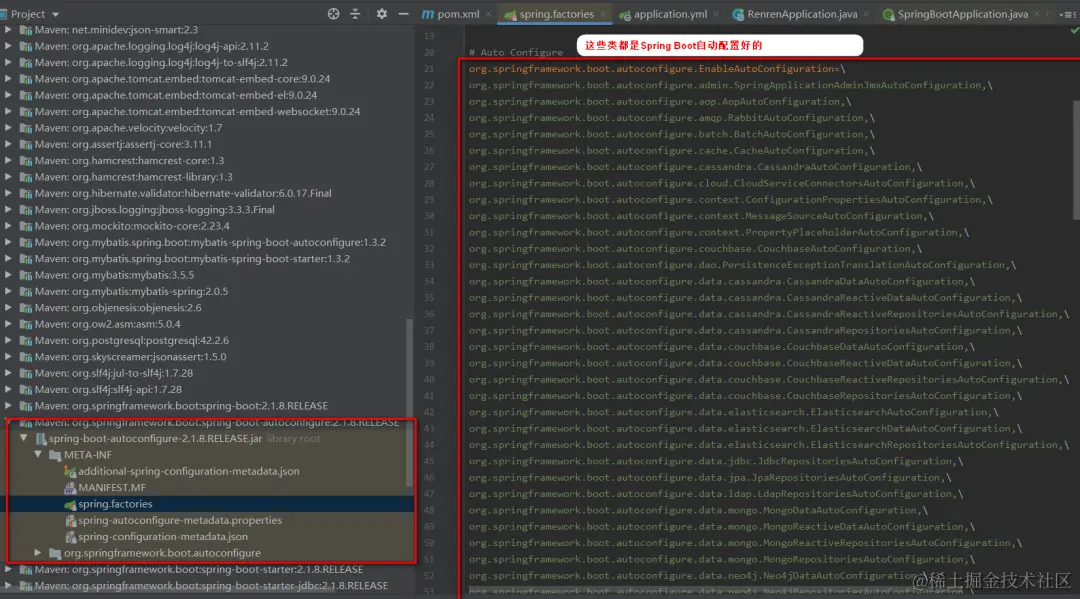Click the LdapRepositoriesAutoConfiguration line
Screen dimensions: 1080x599
(716, 494)
